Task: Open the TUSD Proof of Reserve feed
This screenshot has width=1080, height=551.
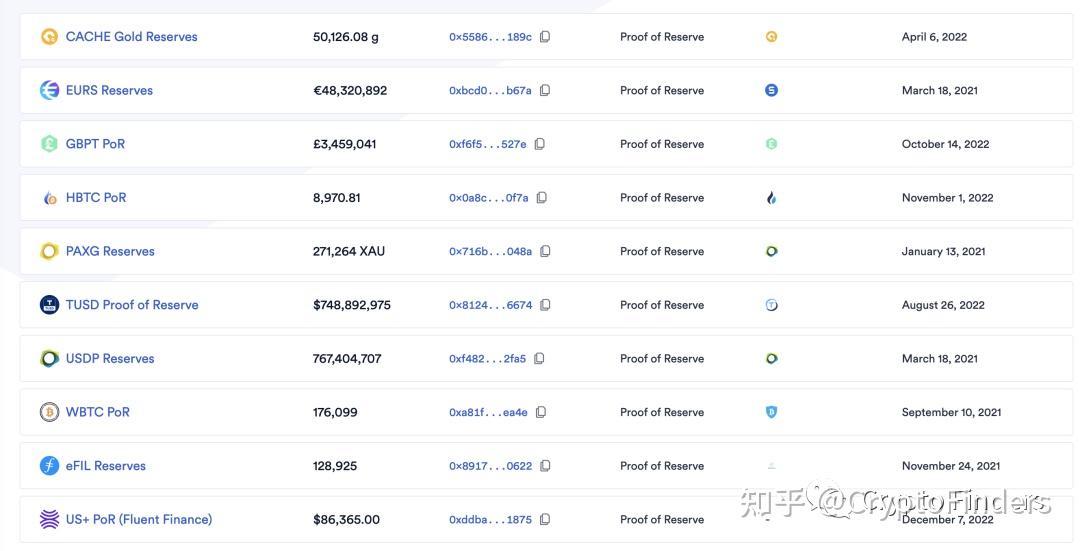Action: (x=132, y=305)
